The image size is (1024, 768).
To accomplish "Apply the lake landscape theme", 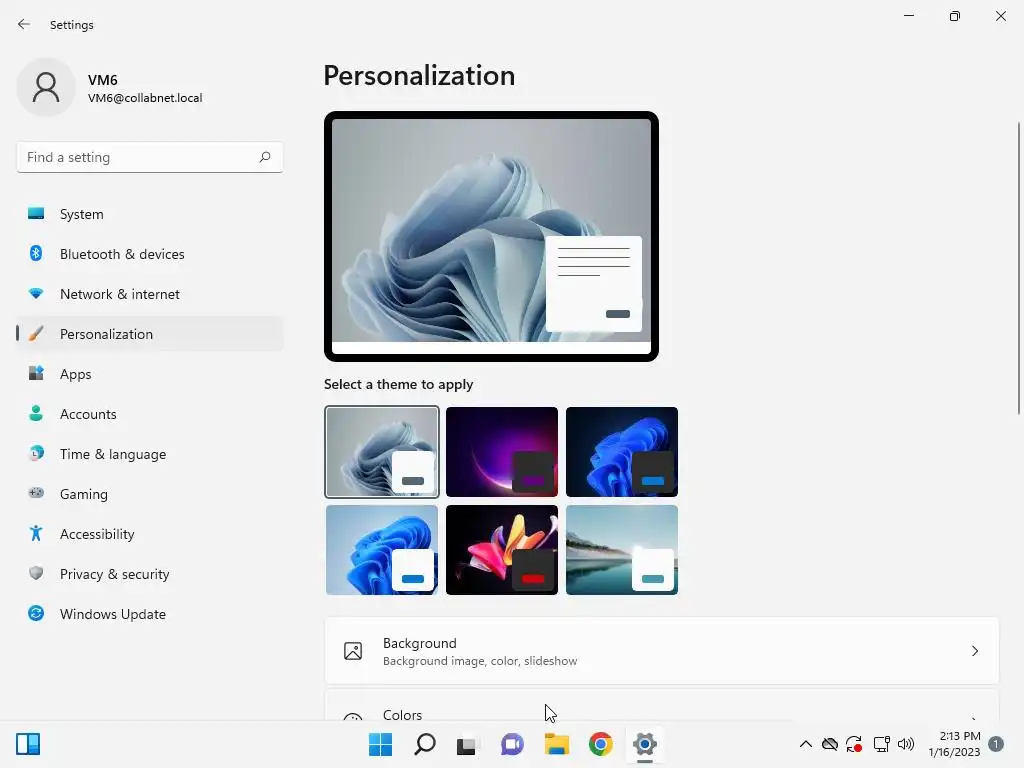I will [622, 550].
